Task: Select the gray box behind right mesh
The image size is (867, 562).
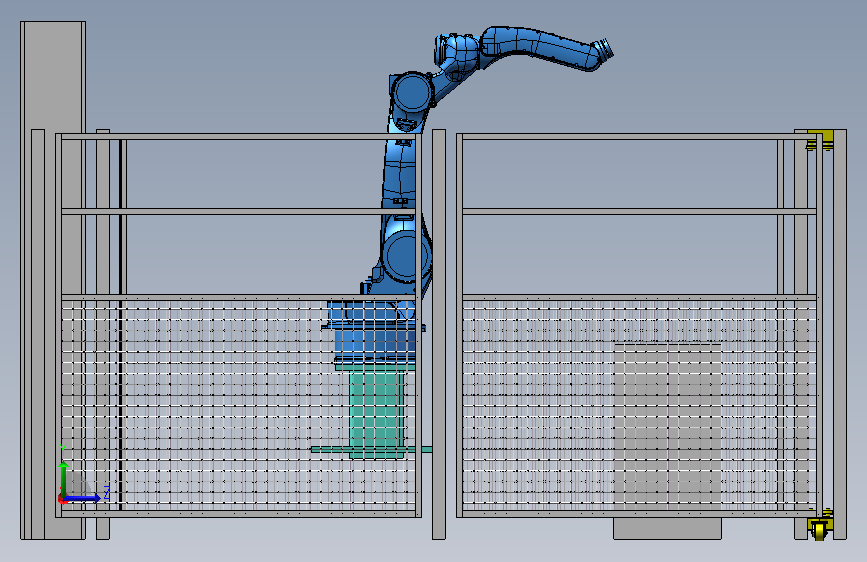Action: [667, 441]
